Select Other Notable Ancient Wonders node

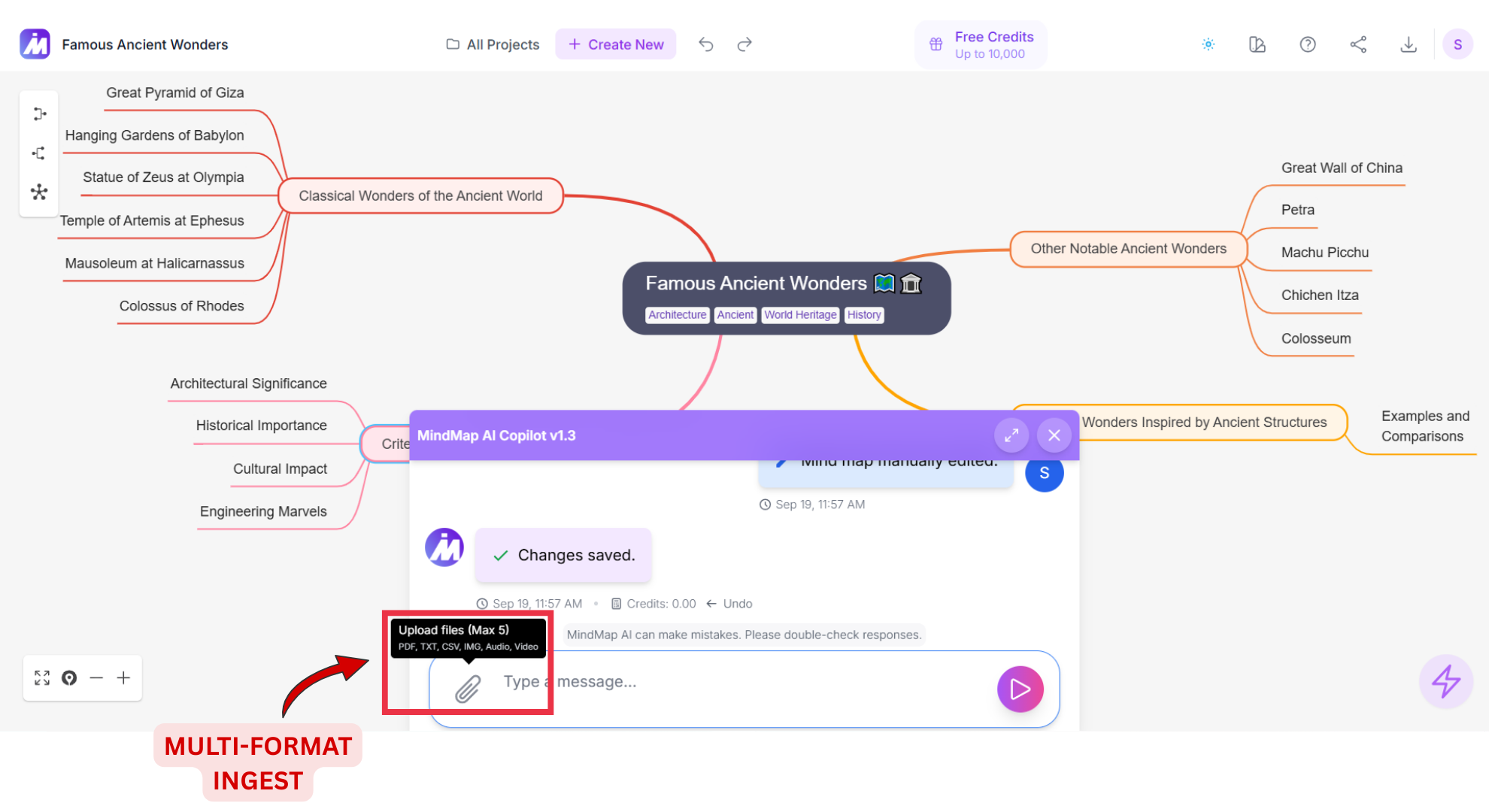[1128, 249]
